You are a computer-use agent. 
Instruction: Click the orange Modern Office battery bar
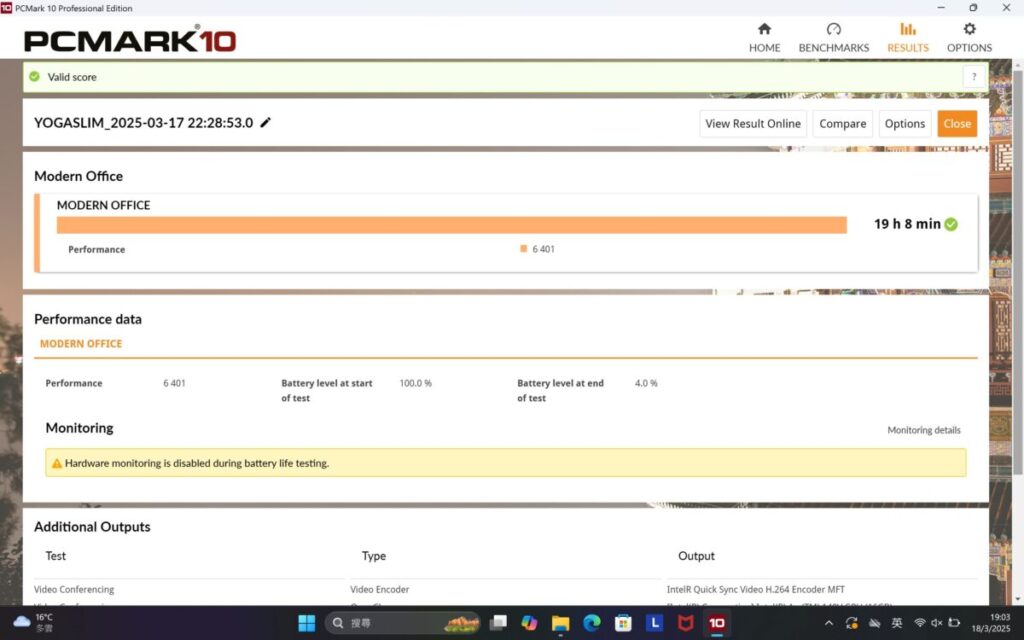coord(451,225)
